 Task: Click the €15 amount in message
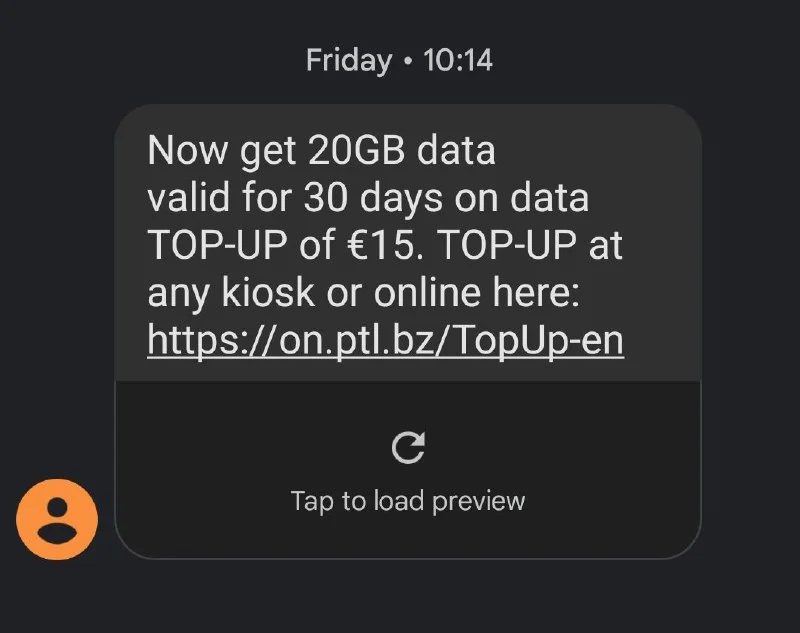click(x=386, y=246)
